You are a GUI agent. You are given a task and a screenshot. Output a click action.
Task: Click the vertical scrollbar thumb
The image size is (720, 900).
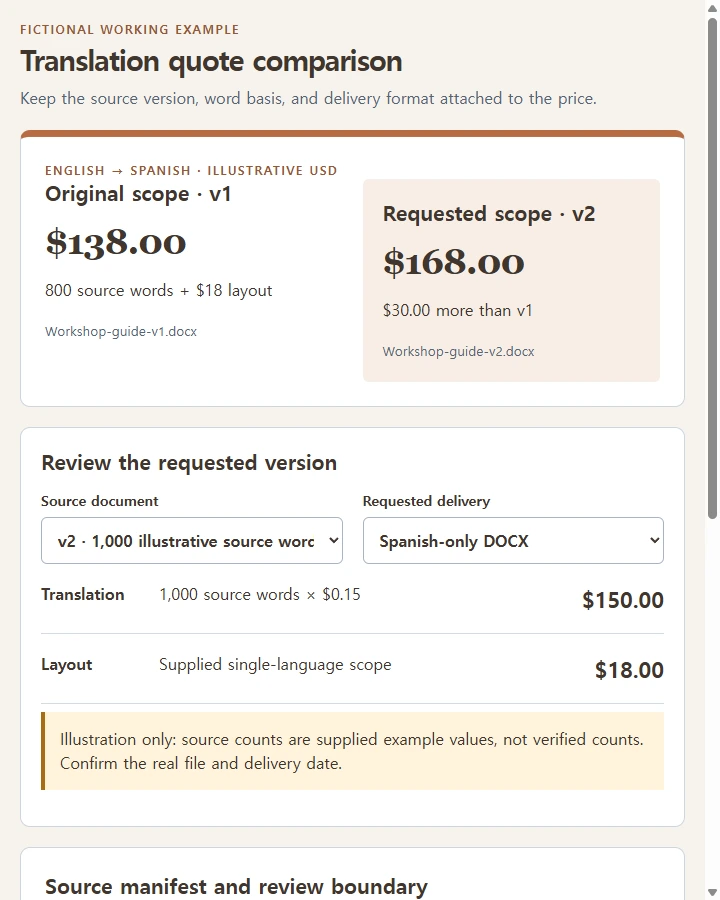pos(713,269)
